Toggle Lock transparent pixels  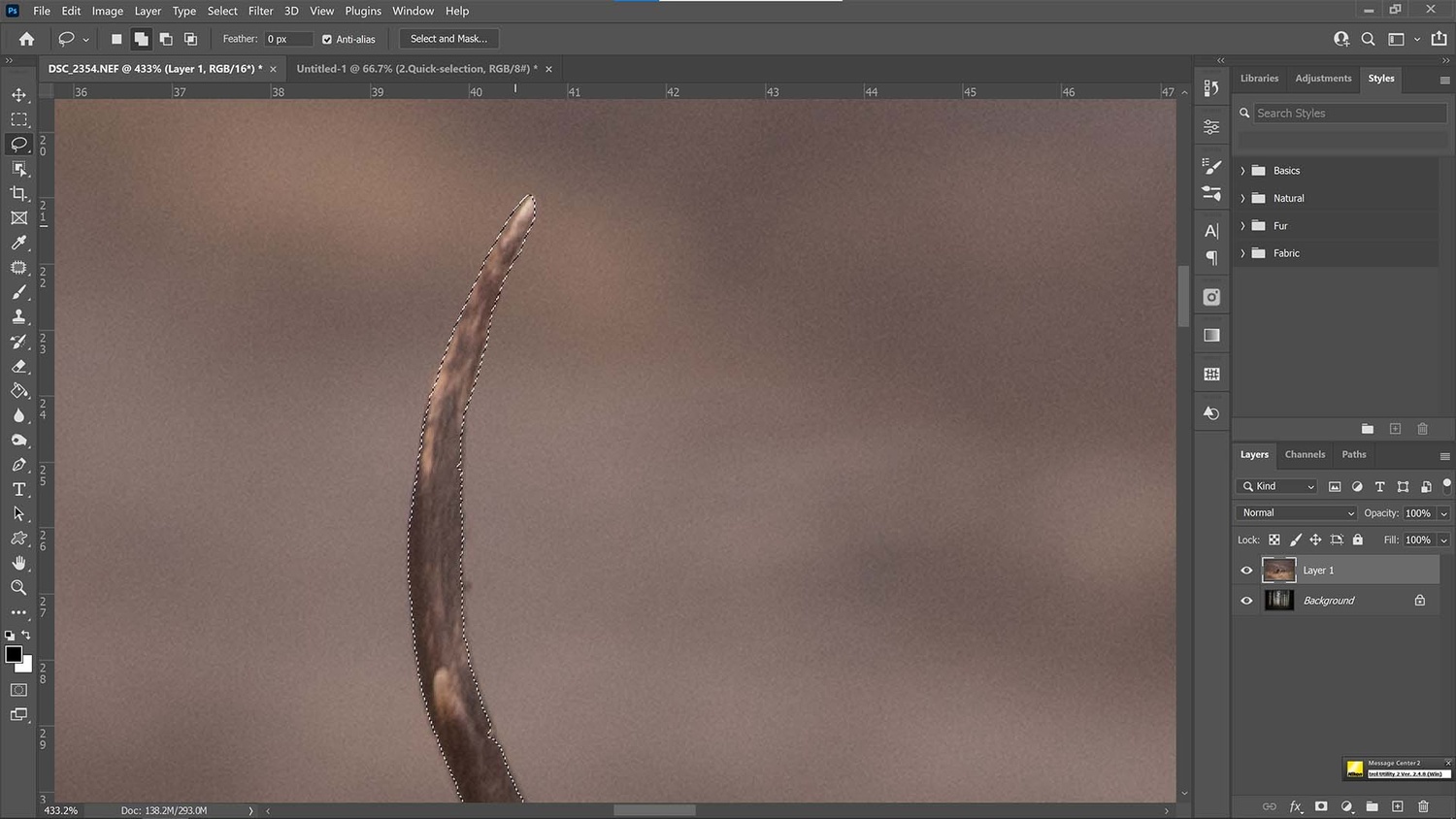click(1274, 541)
